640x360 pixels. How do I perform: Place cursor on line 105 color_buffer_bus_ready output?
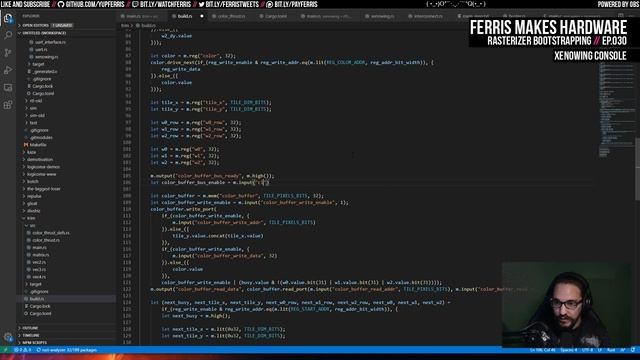point(212,176)
